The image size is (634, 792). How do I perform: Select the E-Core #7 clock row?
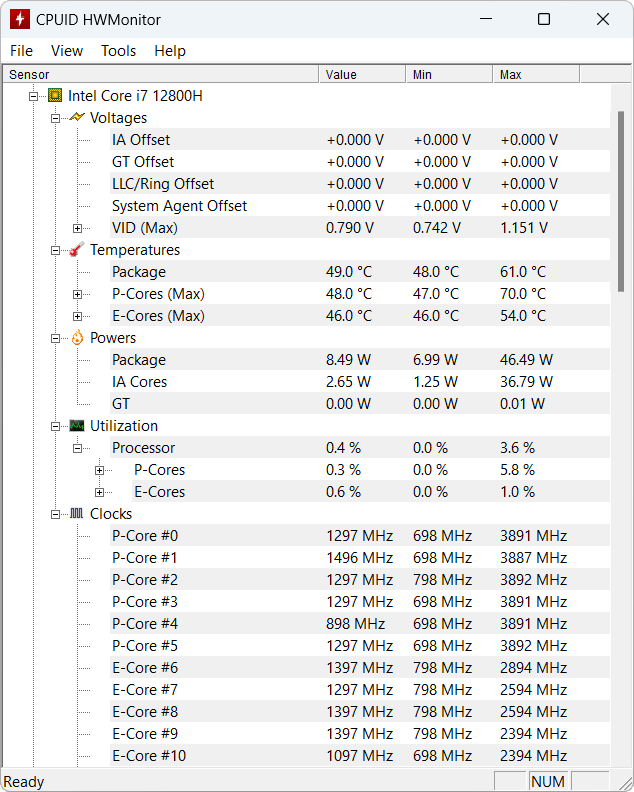360,690
